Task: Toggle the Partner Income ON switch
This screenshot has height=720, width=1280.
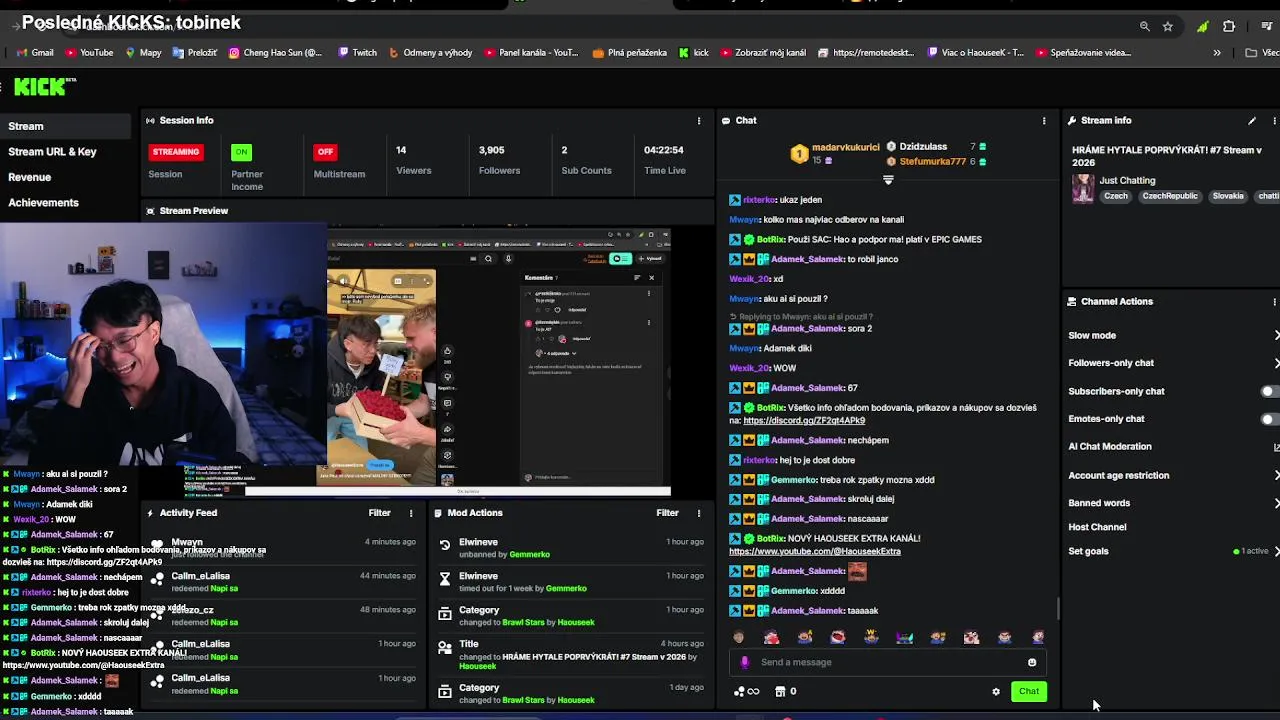Action: pyautogui.click(x=241, y=152)
